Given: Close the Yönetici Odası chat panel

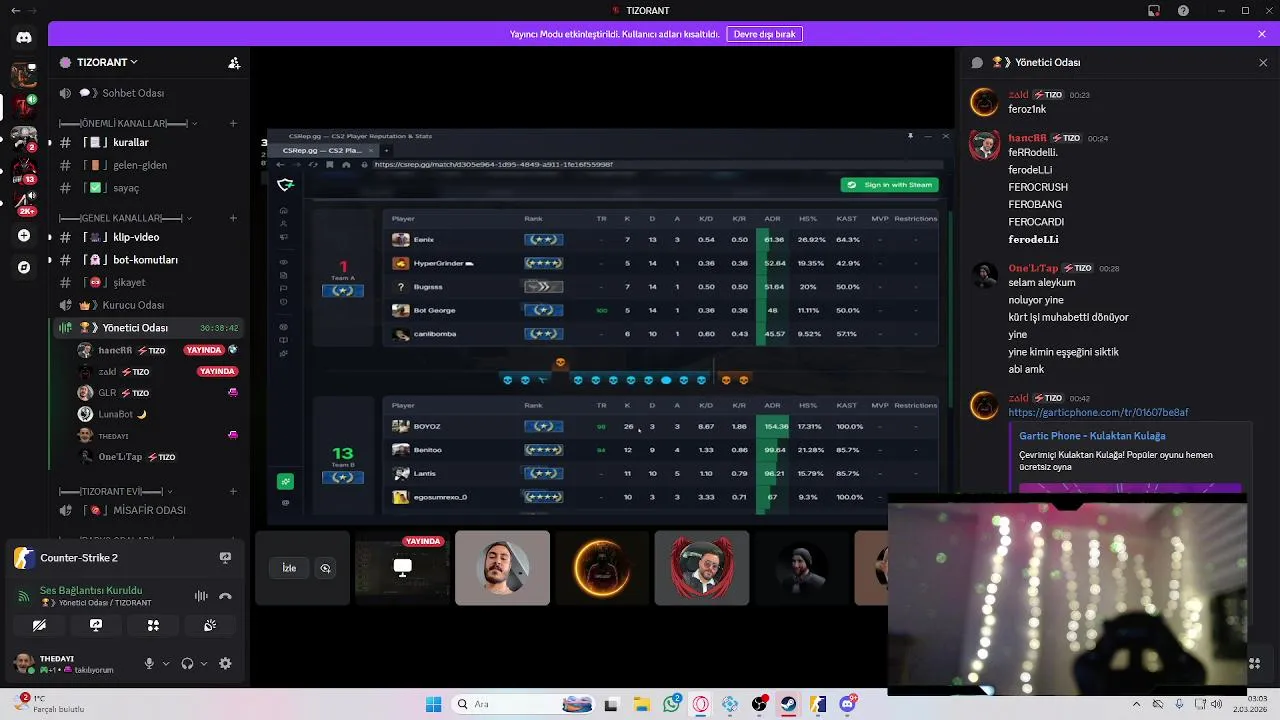Looking at the screenshot, I should 1263,62.
